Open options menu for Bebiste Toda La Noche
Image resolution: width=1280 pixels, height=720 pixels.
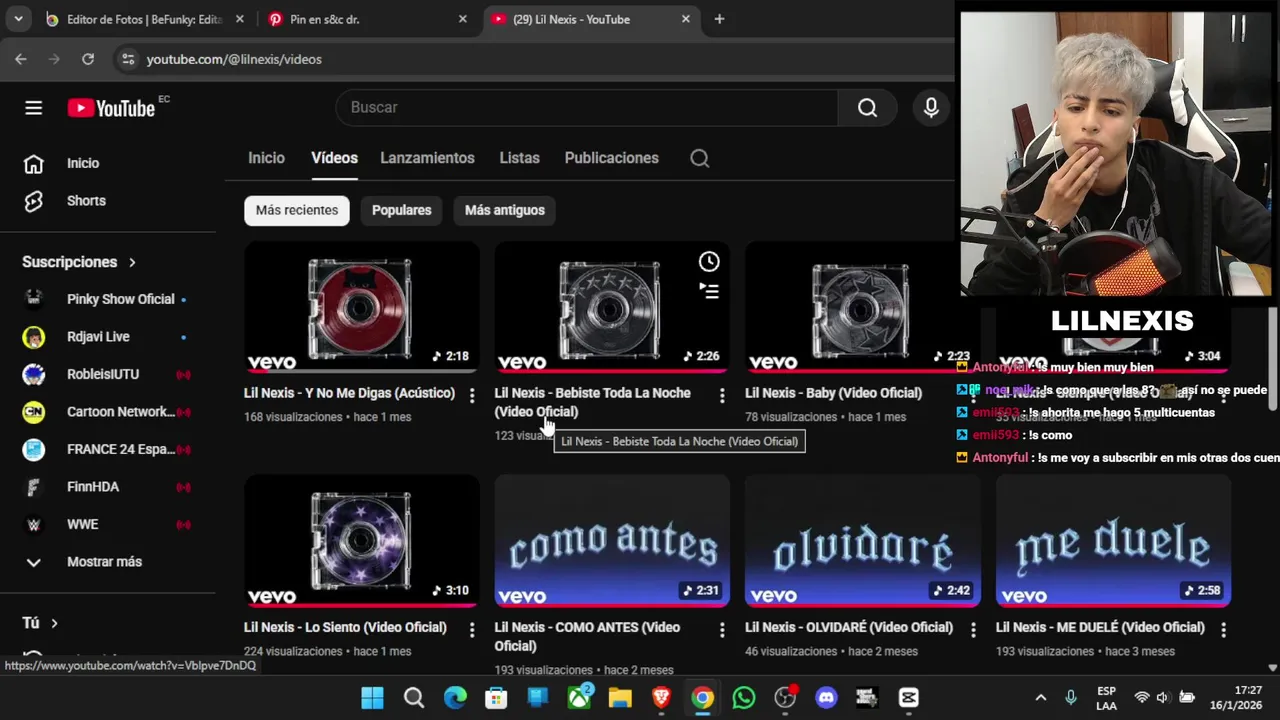pyautogui.click(x=722, y=396)
